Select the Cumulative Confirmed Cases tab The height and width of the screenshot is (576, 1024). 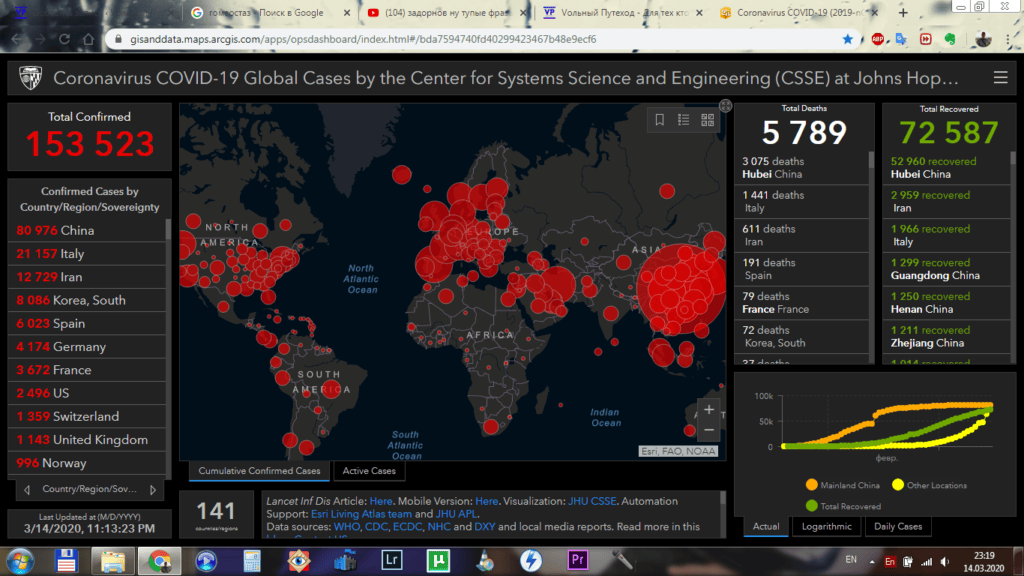(259, 471)
